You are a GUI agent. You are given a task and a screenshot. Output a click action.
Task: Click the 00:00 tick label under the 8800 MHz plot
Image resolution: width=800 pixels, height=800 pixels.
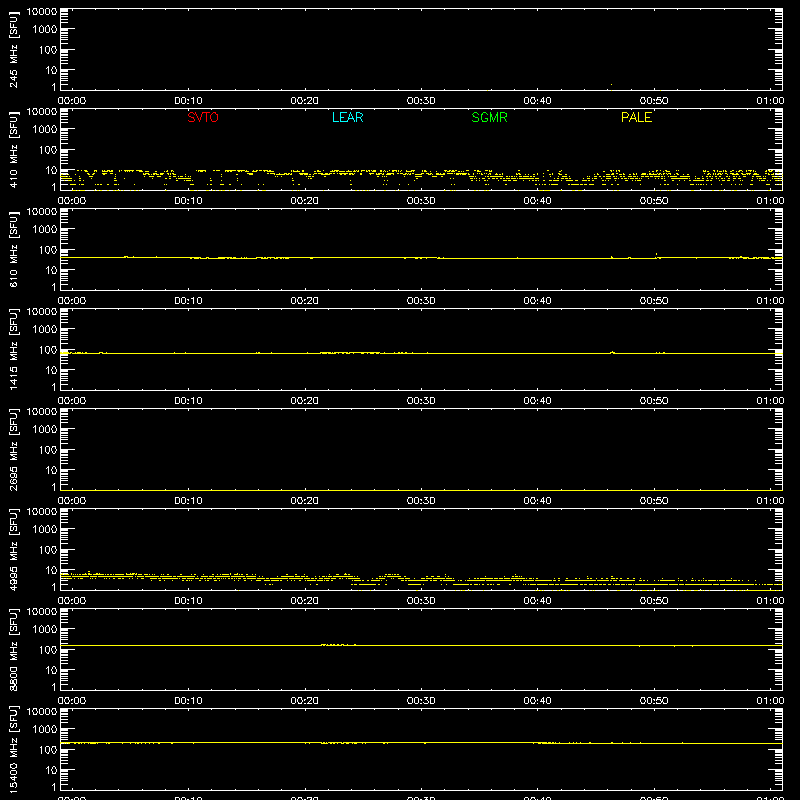tap(72, 701)
